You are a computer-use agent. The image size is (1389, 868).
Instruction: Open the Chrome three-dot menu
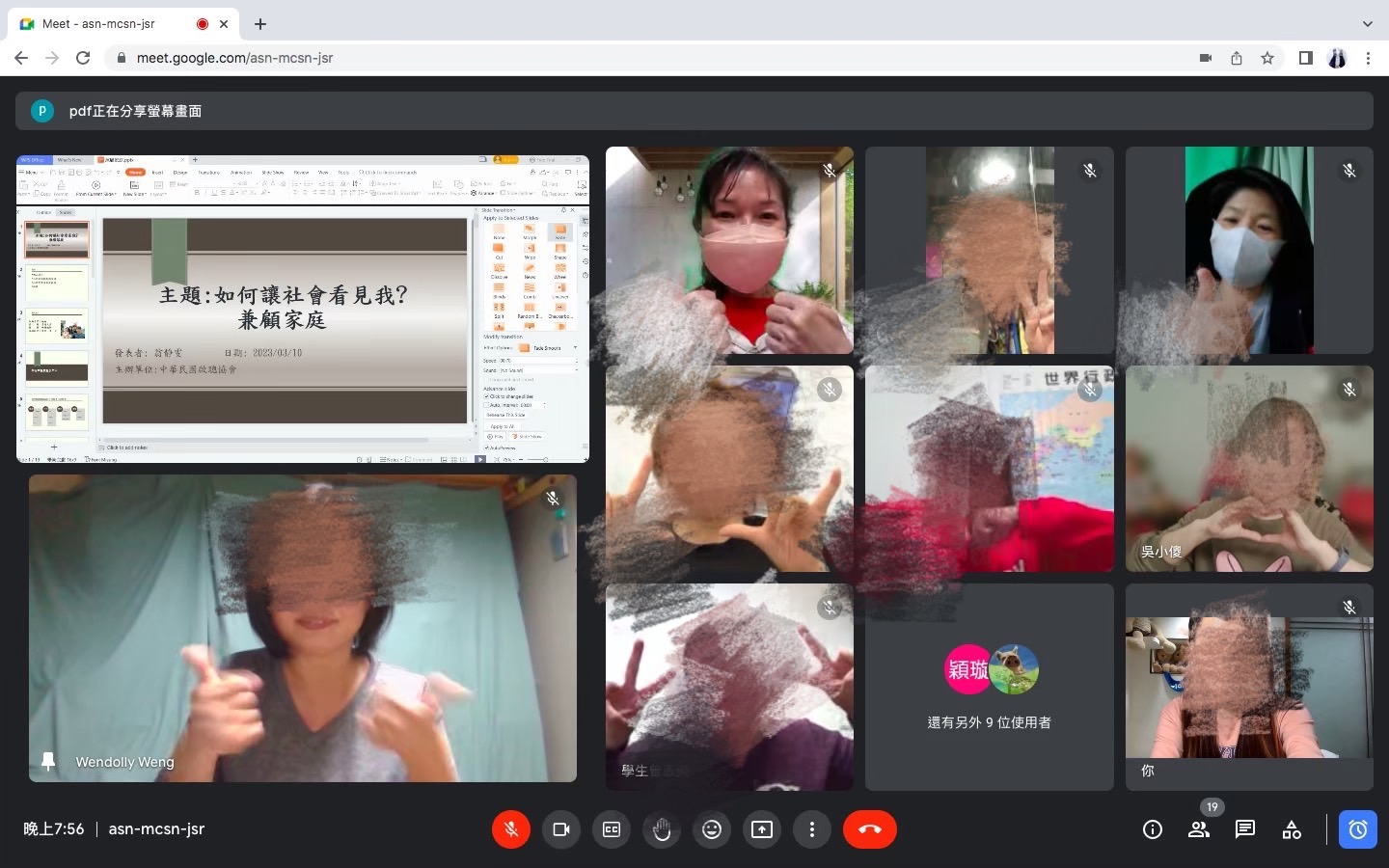[x=1368, y=58]
